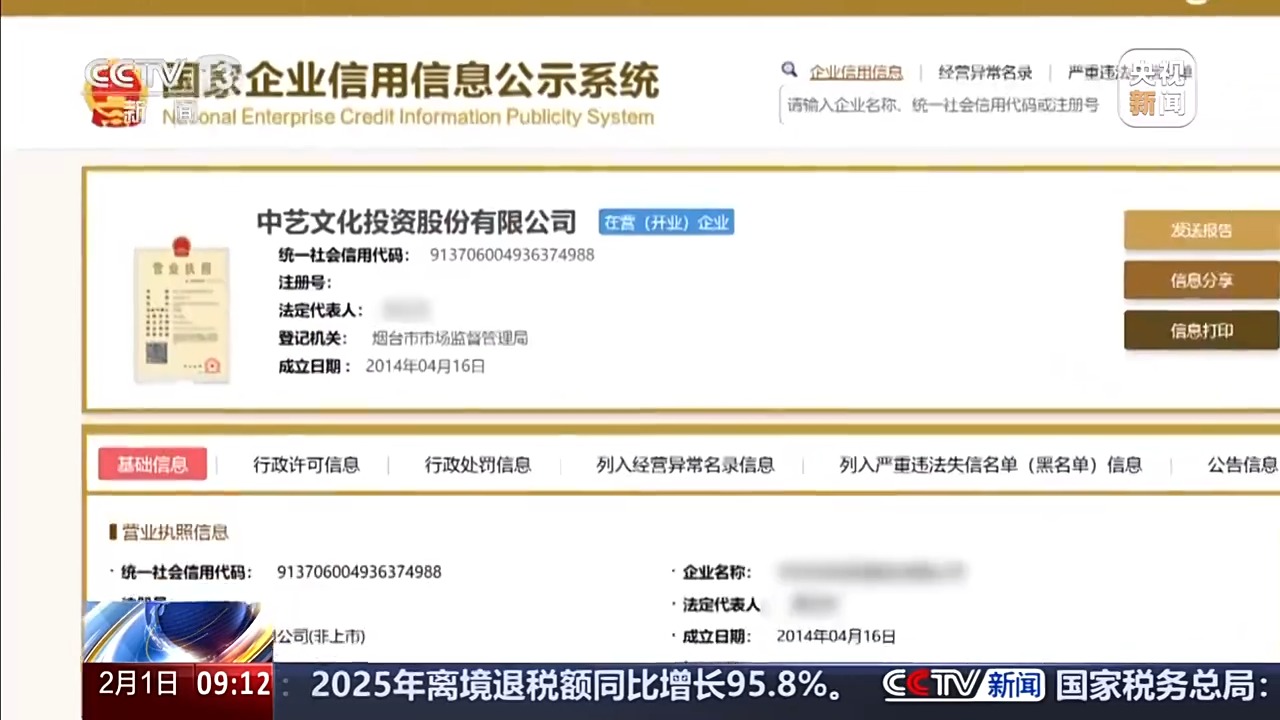Select the 经营异常名录 search category

coord(985,72)
